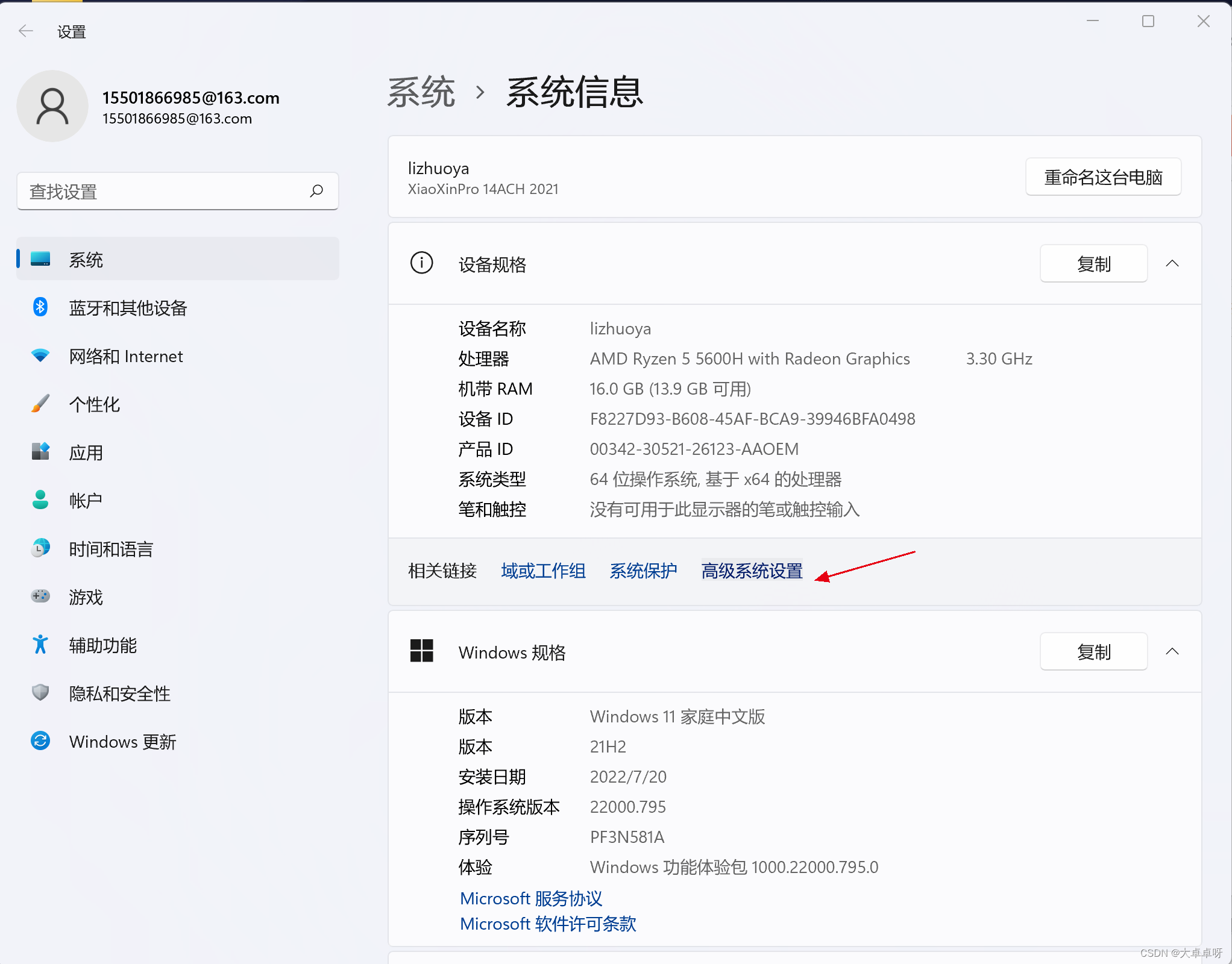Click Rename this PC button
1232x964 pixels.
pyautogui.click(x=1103, y=177)
